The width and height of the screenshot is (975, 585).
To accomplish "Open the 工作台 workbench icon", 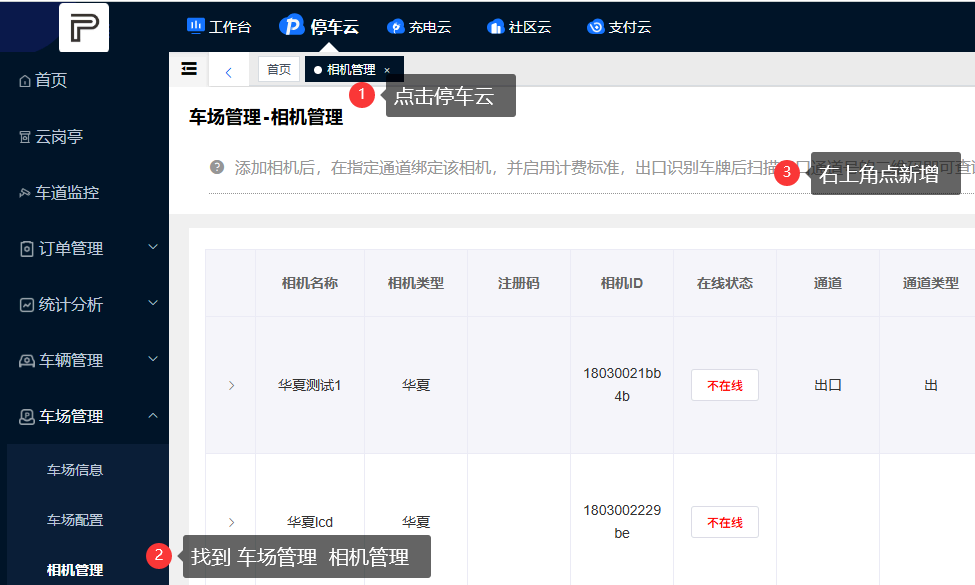I will 196,26.
